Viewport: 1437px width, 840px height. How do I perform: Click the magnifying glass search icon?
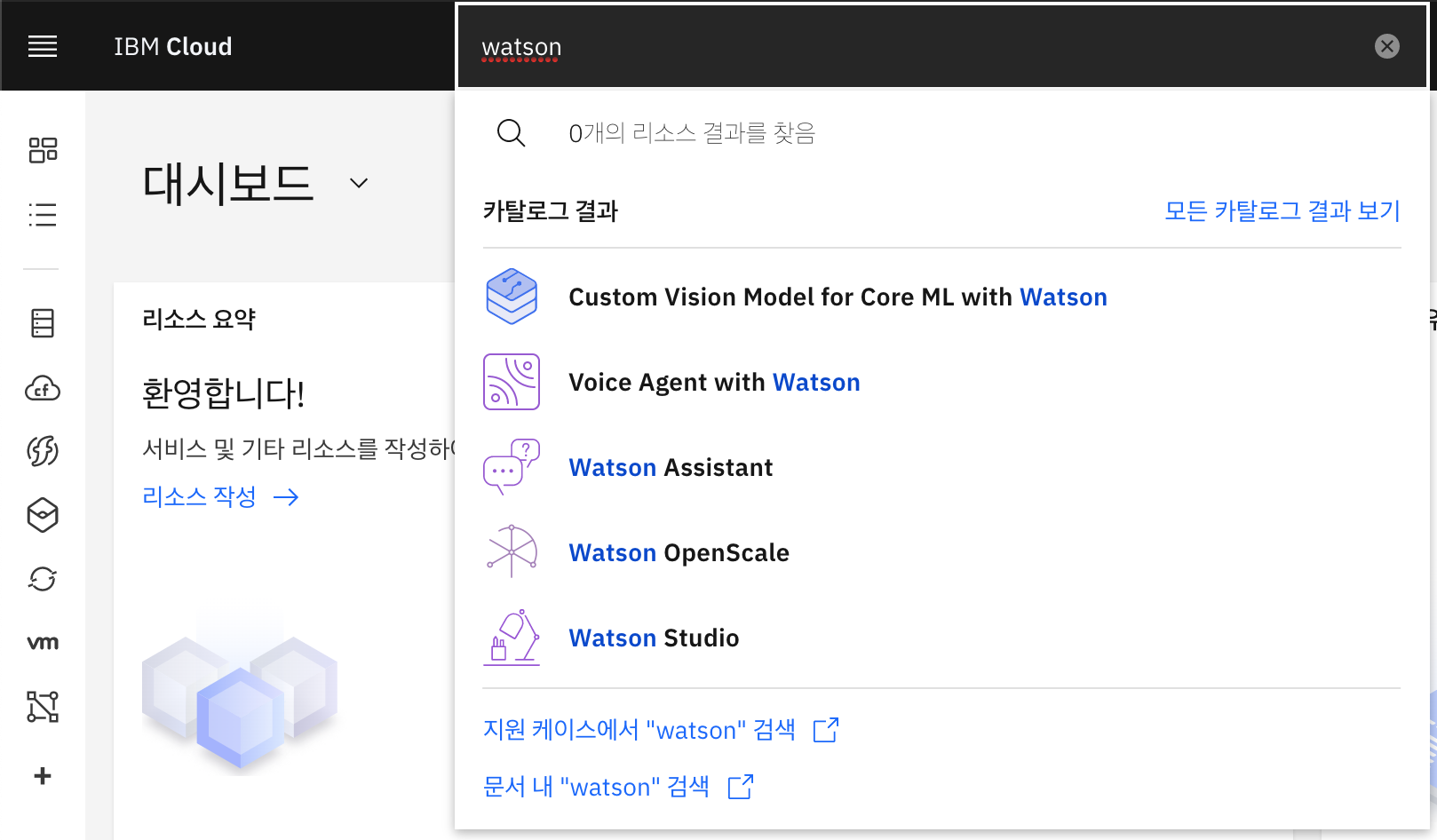[511, 133]
